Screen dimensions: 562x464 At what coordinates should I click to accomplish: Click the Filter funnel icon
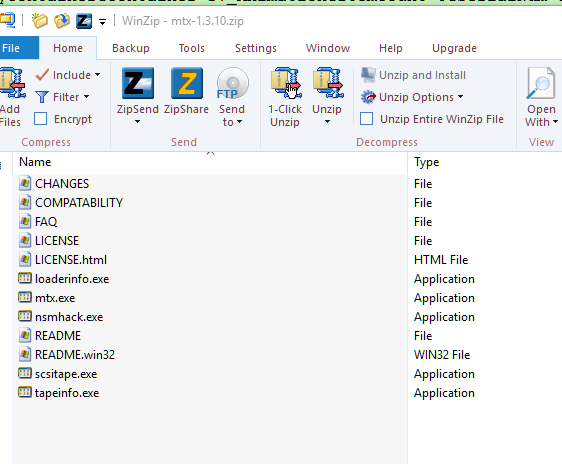tap(42, 97)
